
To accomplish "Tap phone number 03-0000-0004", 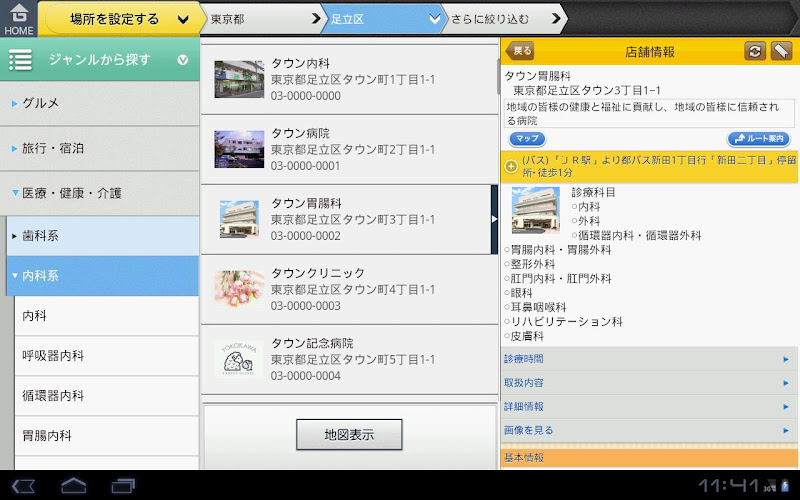I will coord(306,376).
